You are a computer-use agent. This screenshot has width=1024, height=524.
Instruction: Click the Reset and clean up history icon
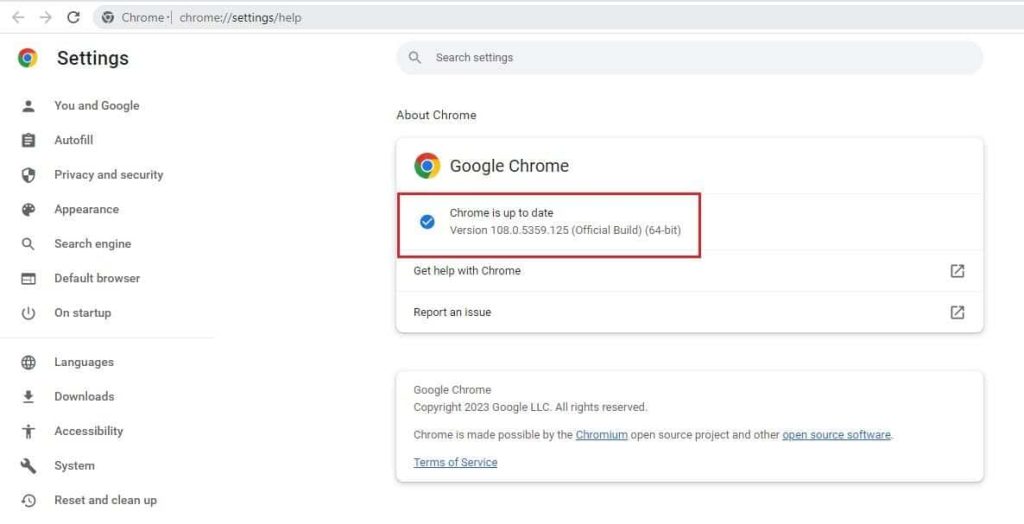(28, 500)
